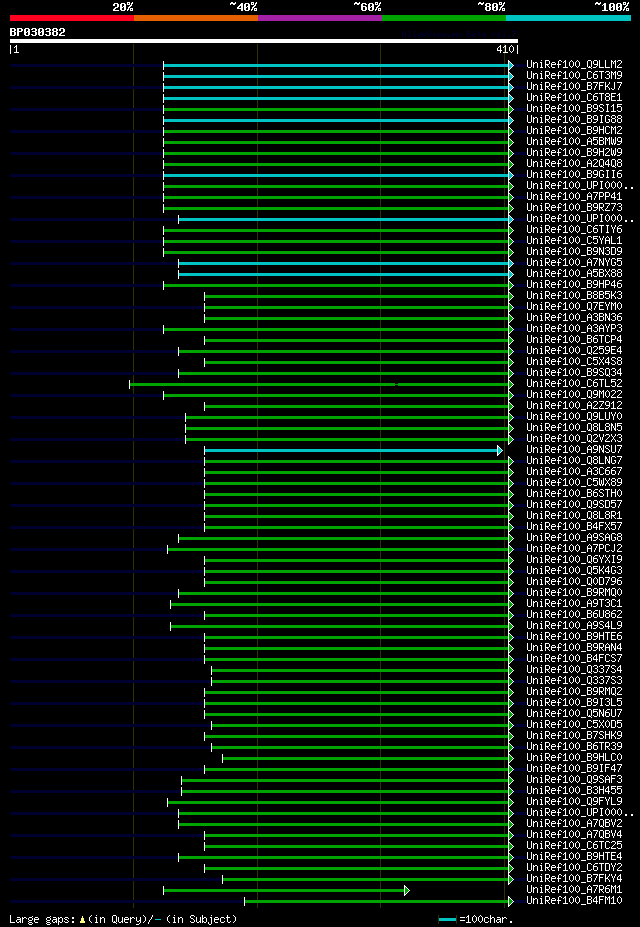
Task: Select label UniRef100_Q259E4
Action: (x=574, y=351)
